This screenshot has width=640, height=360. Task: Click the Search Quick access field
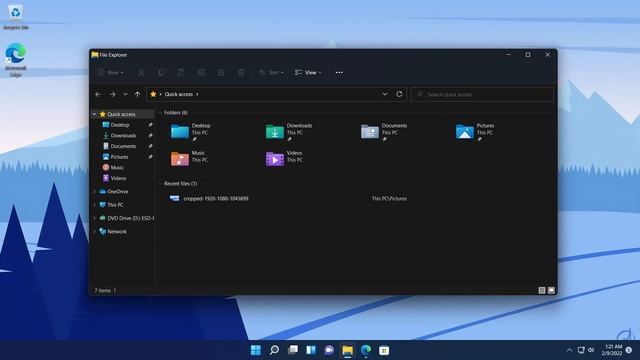pos(482,94)
